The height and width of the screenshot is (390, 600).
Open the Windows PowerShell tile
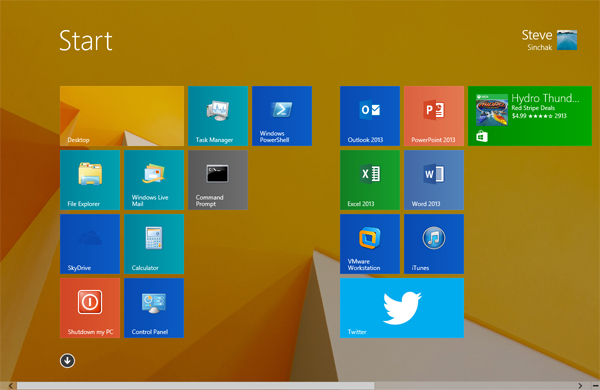point(282,116)
